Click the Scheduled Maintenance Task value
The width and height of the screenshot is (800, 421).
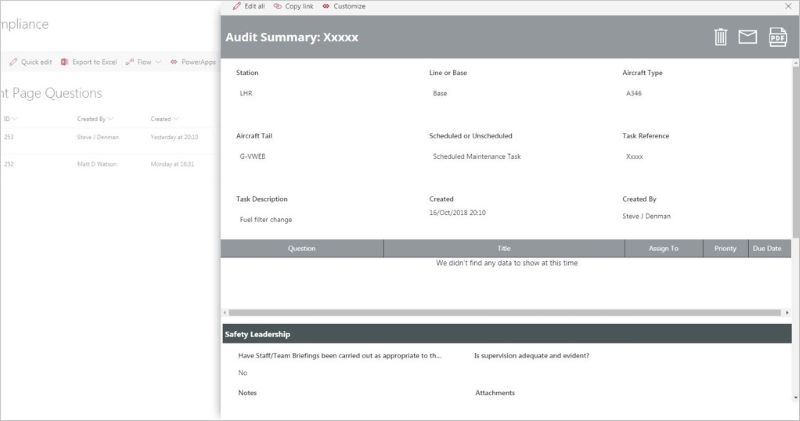pyautogui.click(x=477, y=157)
